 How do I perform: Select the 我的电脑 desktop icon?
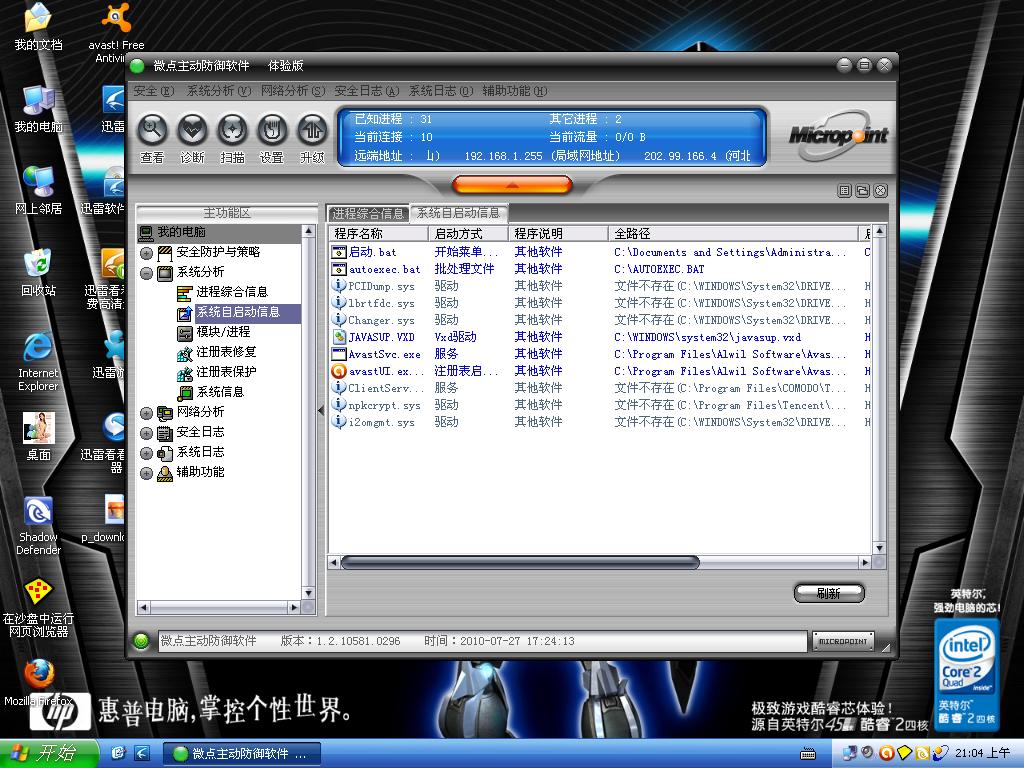point(38,108)
